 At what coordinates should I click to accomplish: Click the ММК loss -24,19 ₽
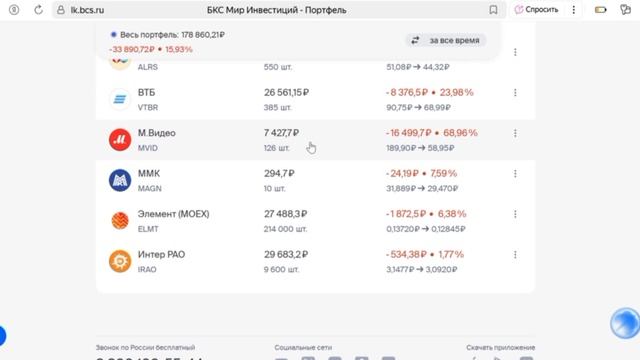(402, 173)
